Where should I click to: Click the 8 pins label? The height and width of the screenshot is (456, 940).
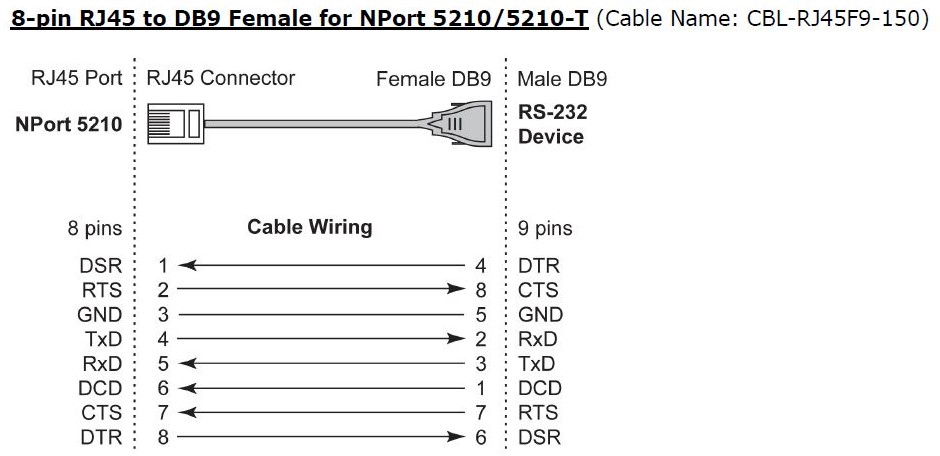[95, 229]
